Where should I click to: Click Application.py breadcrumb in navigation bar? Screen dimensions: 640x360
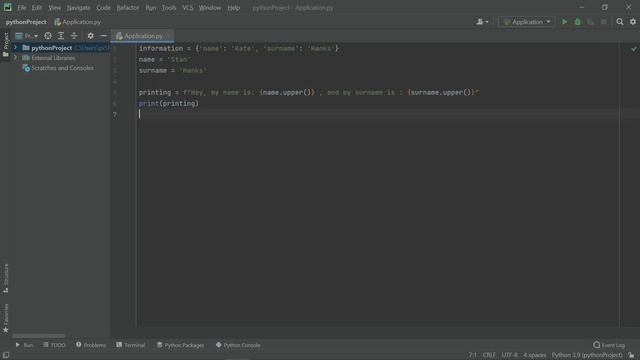pyautogui.click(x=78, y=22)
